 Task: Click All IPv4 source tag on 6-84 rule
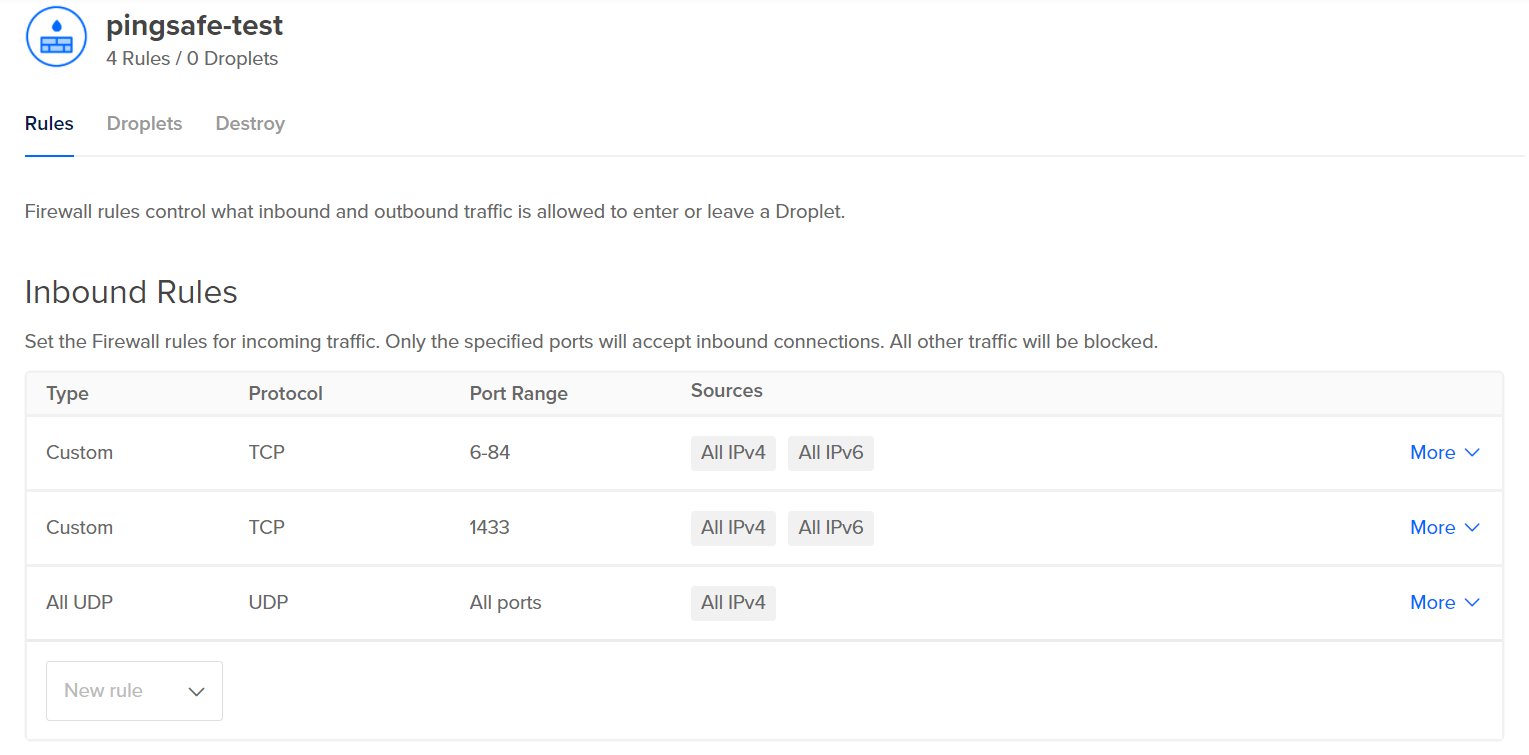coord(733,453)
